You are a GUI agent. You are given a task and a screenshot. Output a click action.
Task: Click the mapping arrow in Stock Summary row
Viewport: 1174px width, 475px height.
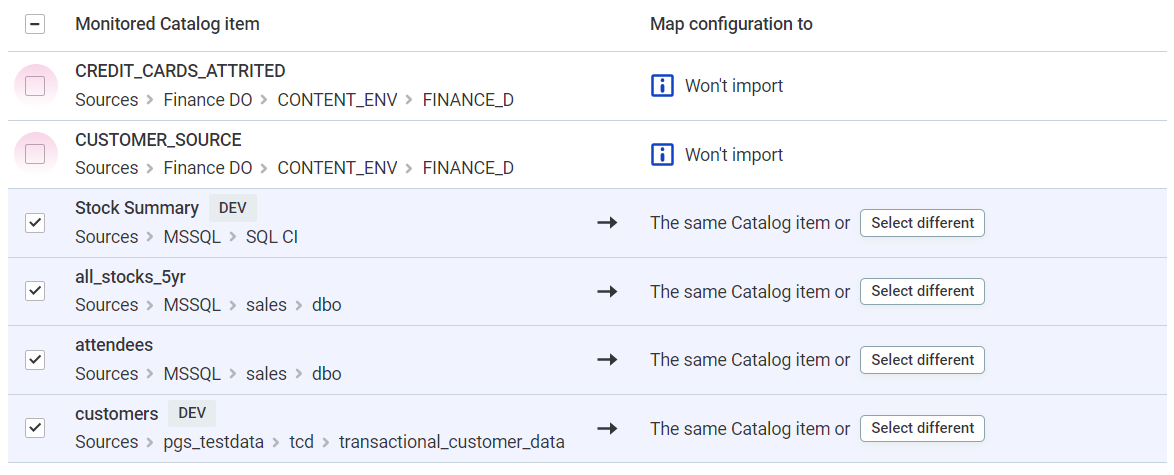pos(607,223)
